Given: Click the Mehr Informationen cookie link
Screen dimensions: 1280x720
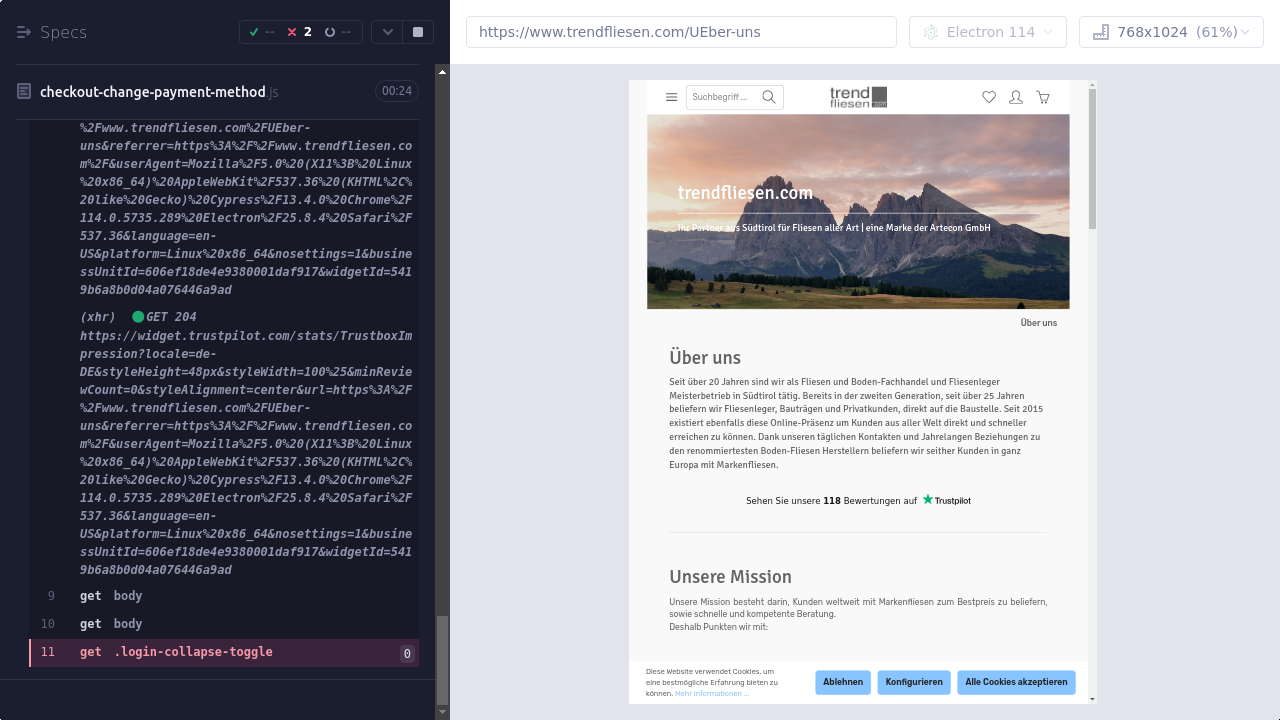Looking at the screenshot, I should pyautogui.click(x=711, y=693).
